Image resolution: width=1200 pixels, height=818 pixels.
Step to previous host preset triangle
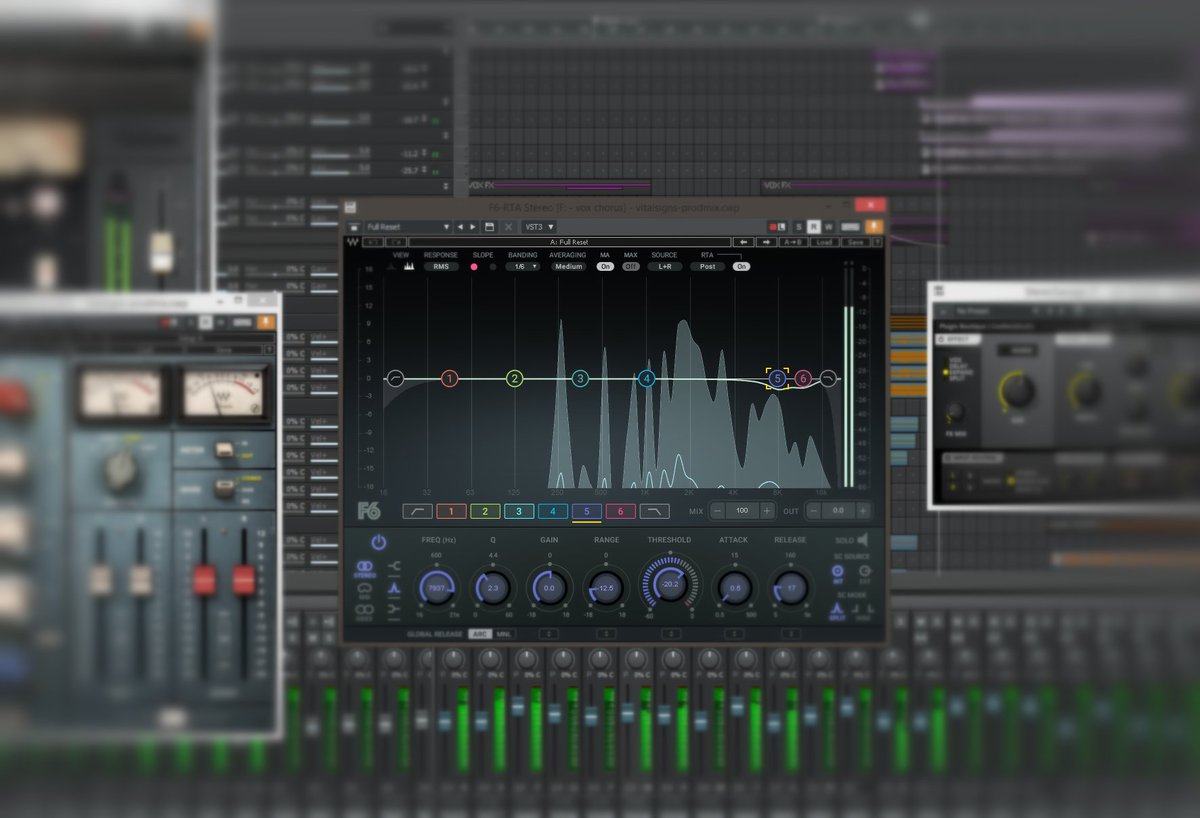(460, 227)
